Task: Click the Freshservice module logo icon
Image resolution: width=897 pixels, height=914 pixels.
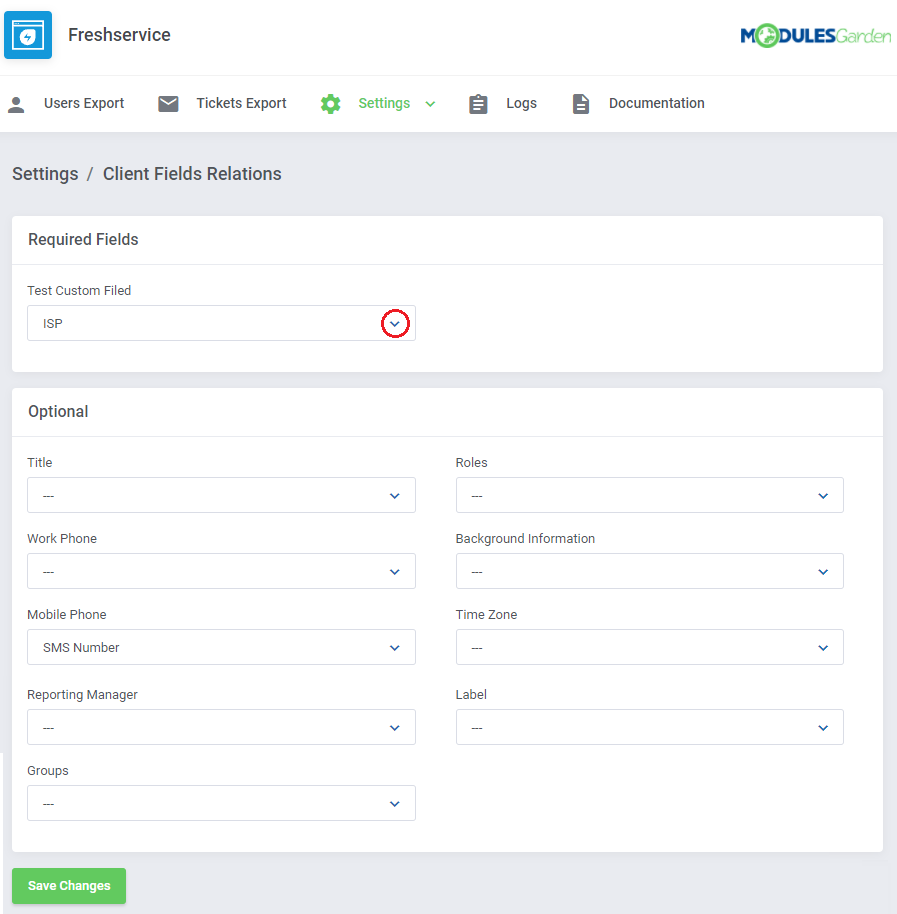Action: coord(28,35)
